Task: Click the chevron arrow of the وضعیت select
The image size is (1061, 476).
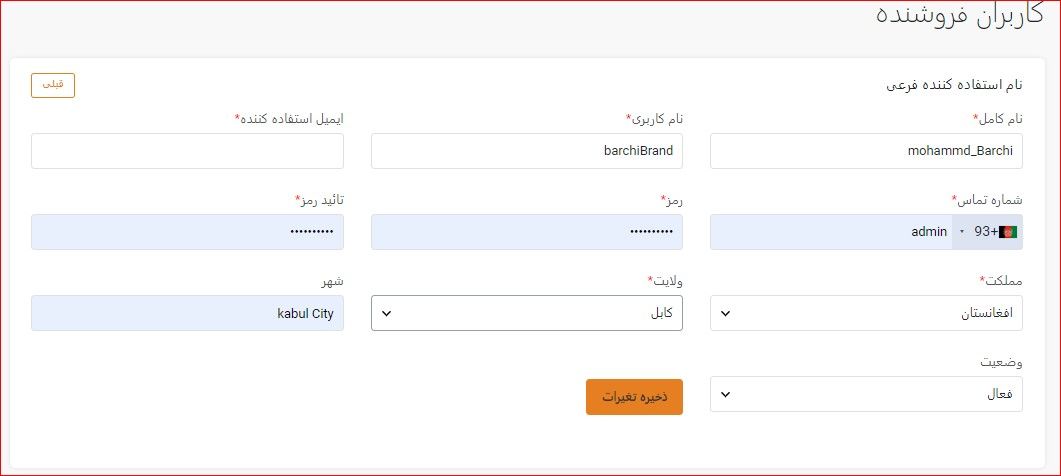Action: (725, 395)
